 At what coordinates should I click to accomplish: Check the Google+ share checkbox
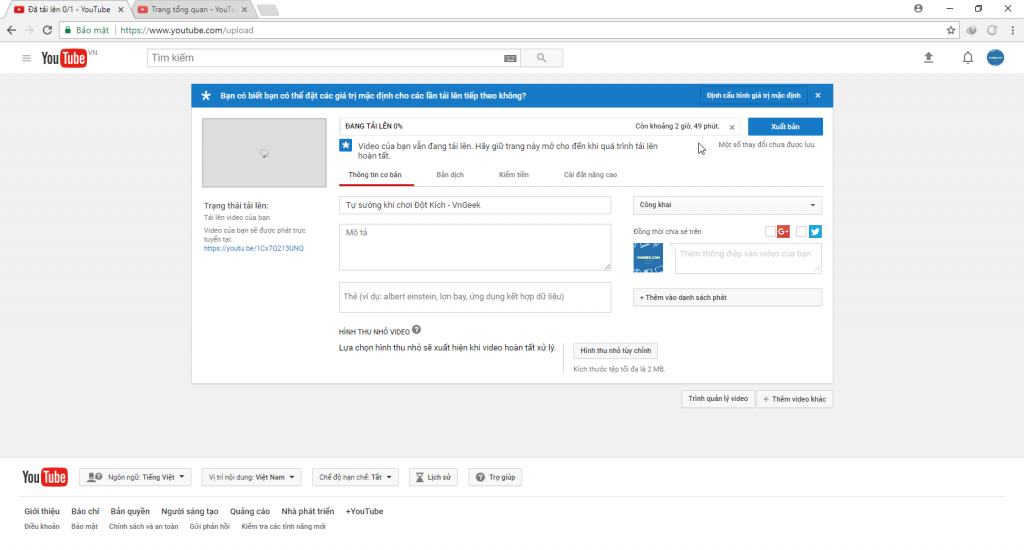[770, 231]
